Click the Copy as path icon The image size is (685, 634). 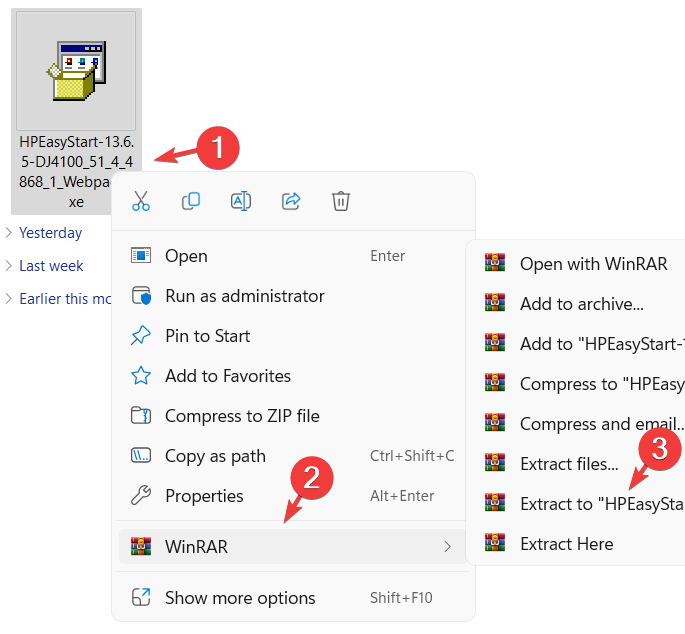coord(141,455)
